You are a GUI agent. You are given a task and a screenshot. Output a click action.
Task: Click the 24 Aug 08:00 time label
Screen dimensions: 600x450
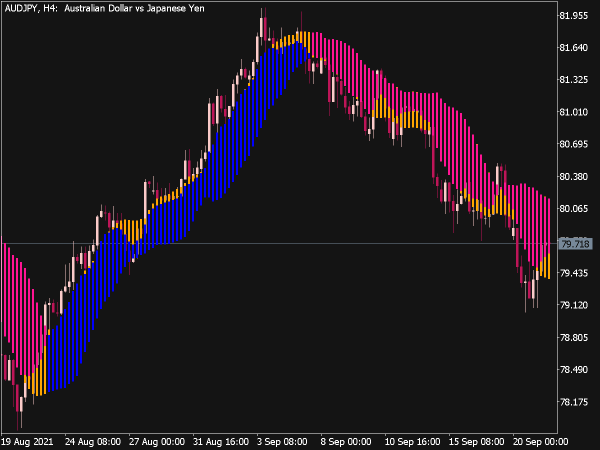click(93, 442)
